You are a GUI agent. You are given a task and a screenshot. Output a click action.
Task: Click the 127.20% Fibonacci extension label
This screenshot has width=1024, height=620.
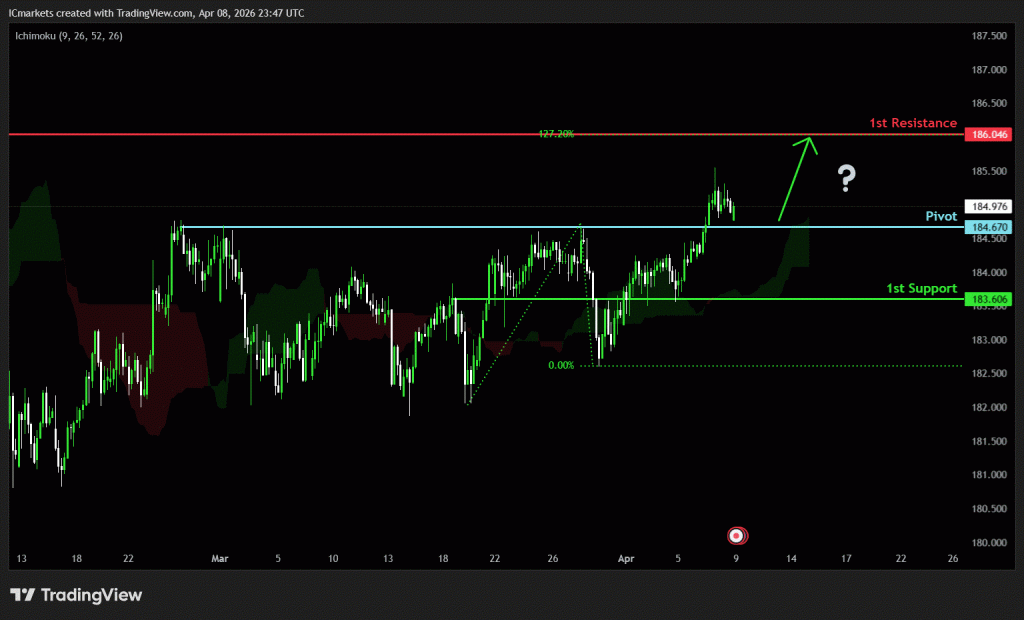pos(555,133)
